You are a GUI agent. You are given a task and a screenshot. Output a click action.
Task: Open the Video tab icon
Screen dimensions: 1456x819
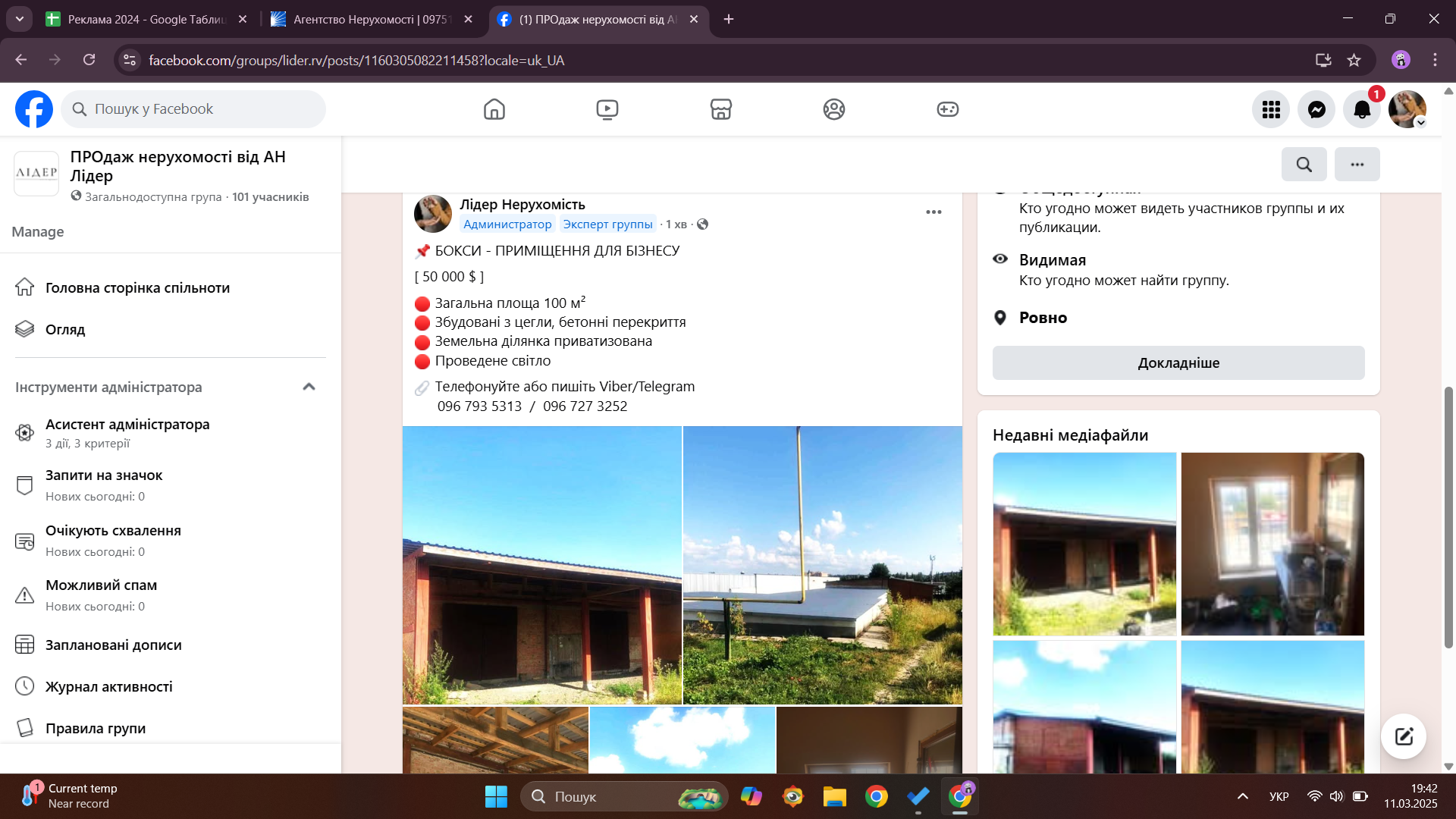tap(607, 109)
